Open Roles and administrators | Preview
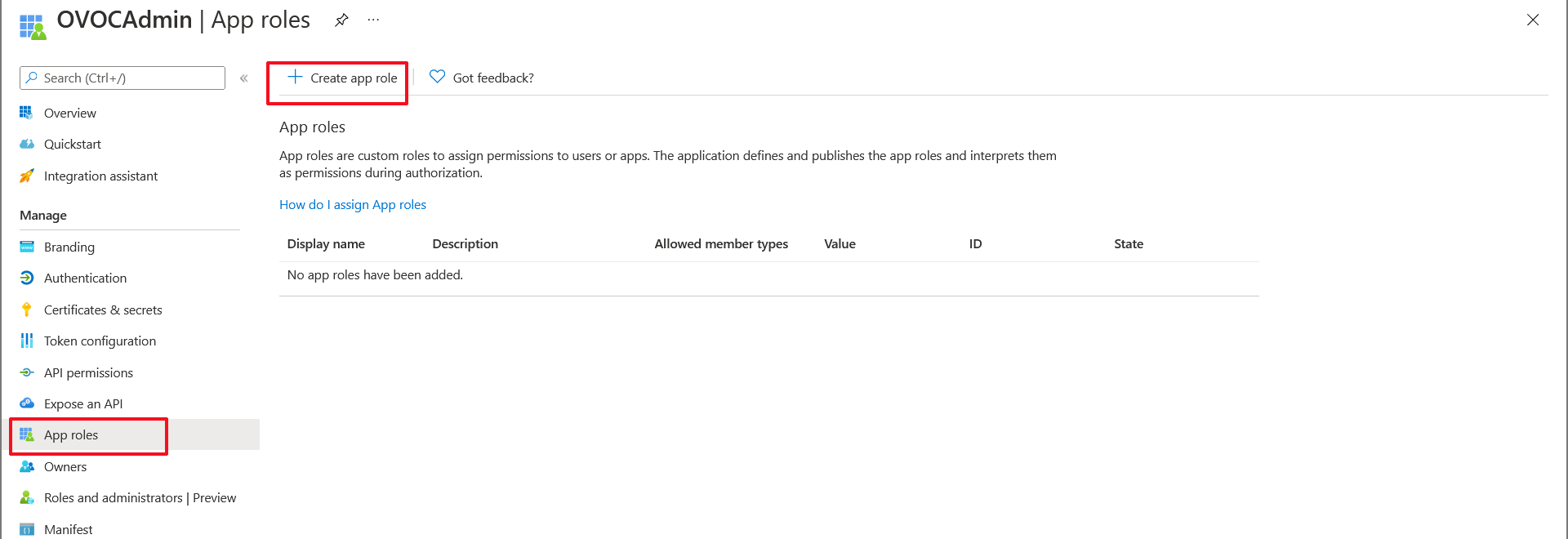 pyautogui.click(x=140, y=498)
